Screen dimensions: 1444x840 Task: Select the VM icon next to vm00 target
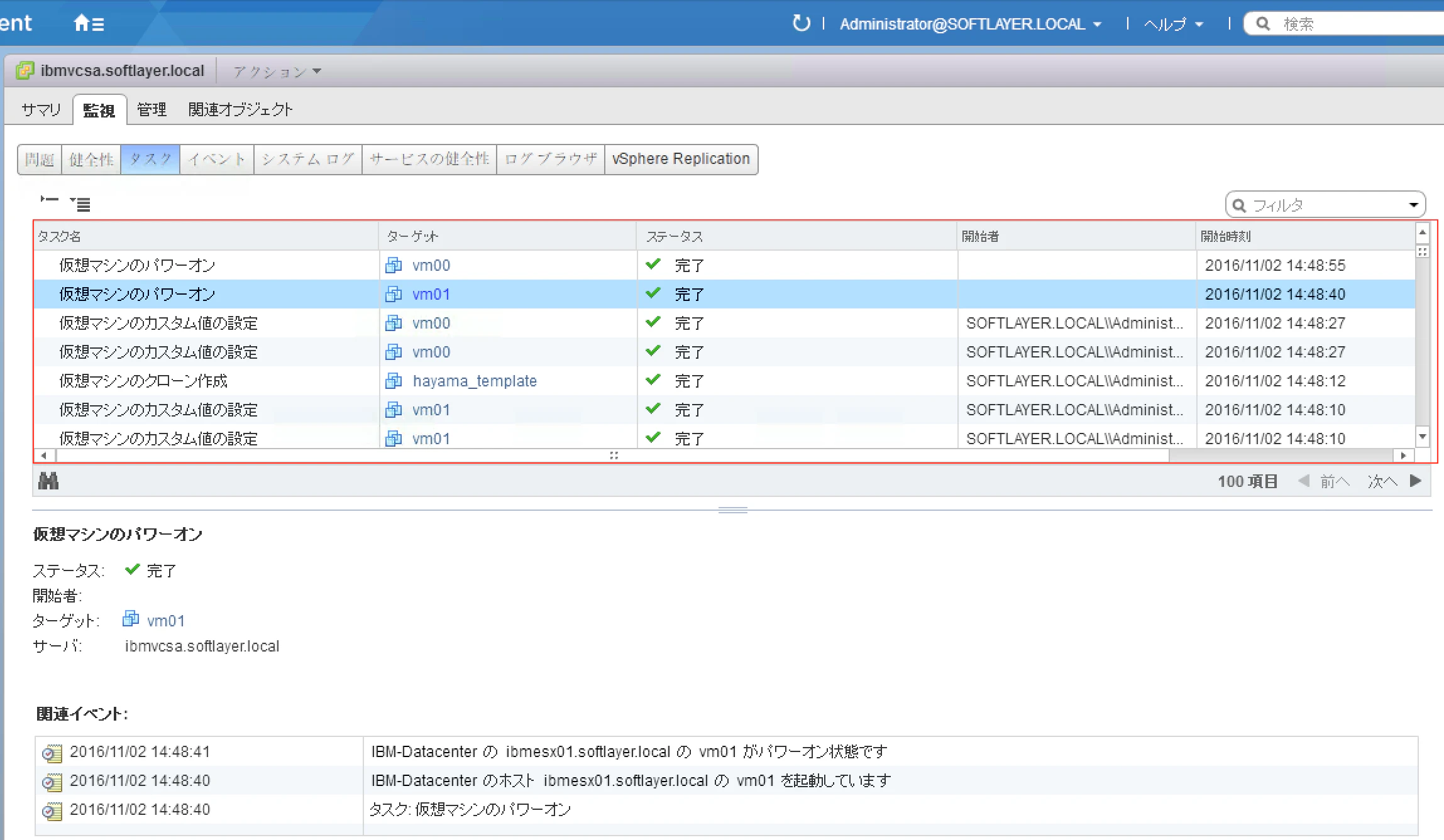click(394, 265)
